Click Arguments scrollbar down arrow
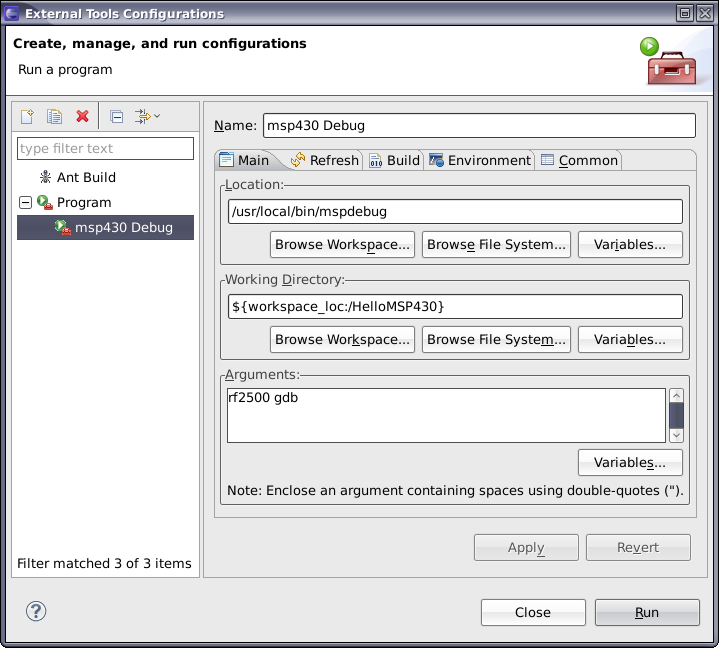This screenshot has width=719, height=648. click(x=676, y=436)
